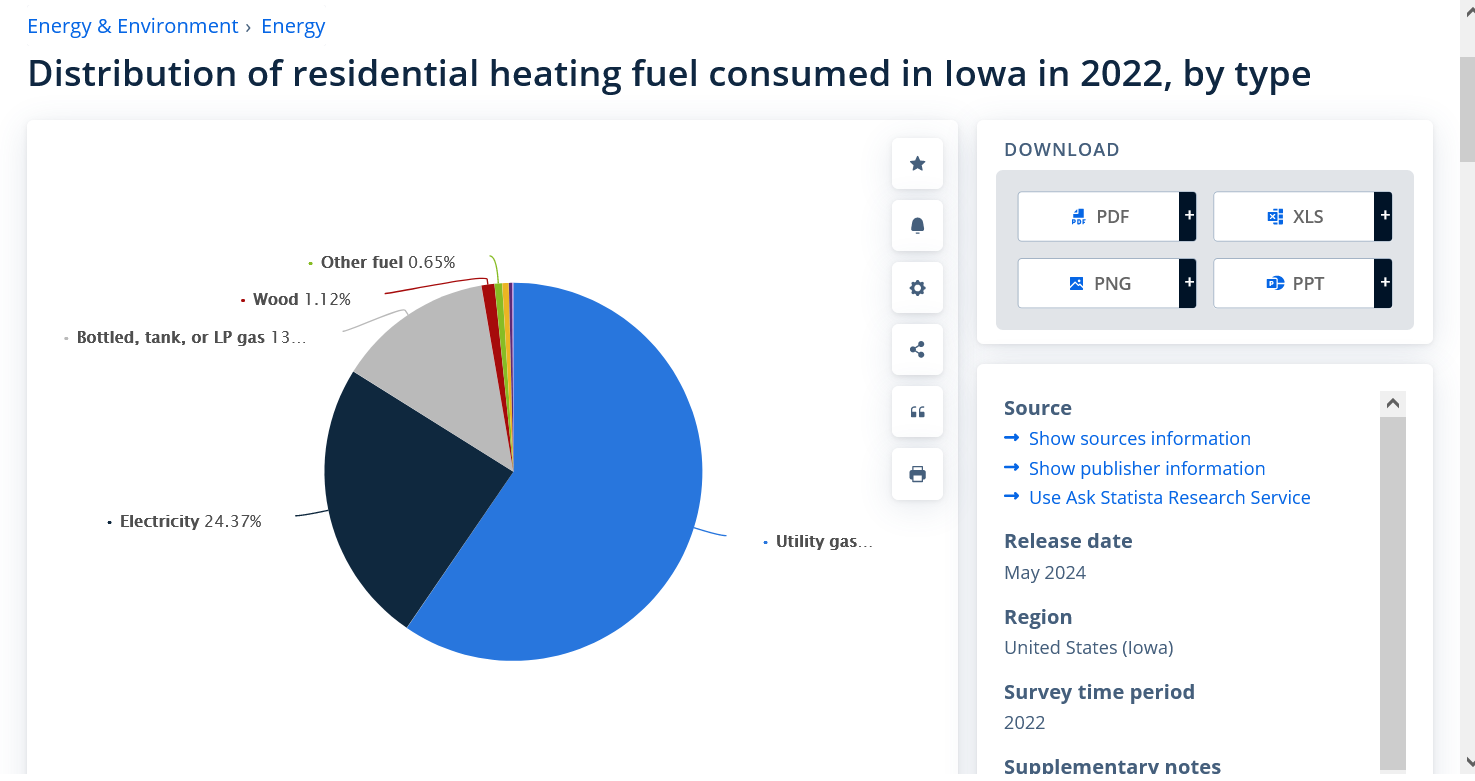The width and height of the screenshot is (1475, 781).
Task: Download chart as PDF
Action: pos(1098,217)
